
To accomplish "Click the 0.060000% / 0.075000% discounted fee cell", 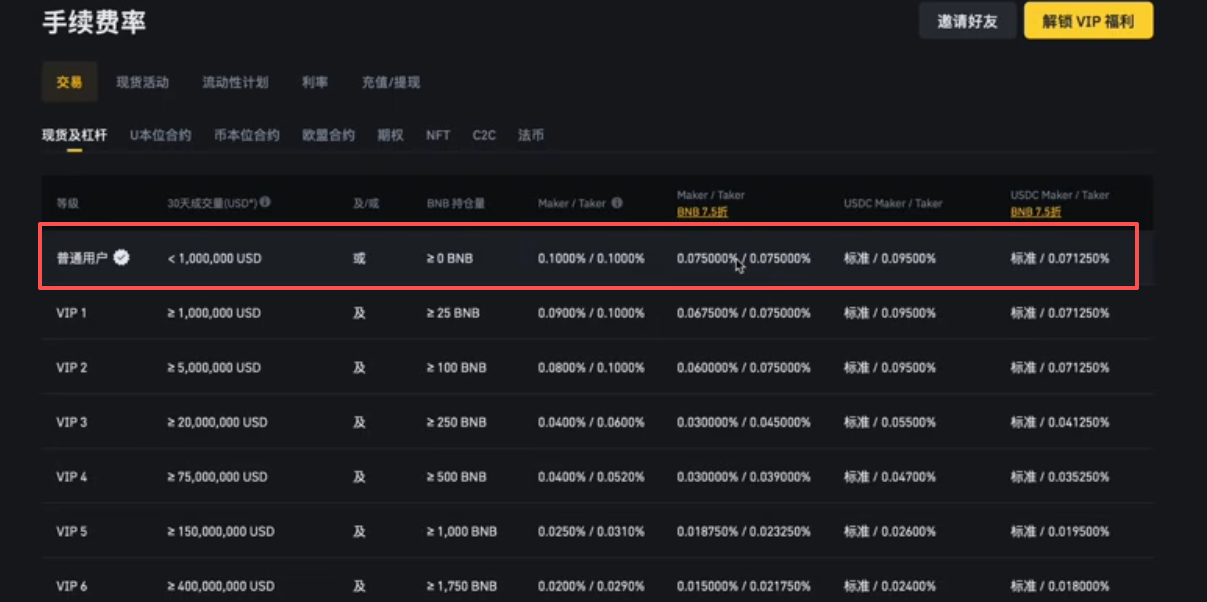I will (743, 368).
